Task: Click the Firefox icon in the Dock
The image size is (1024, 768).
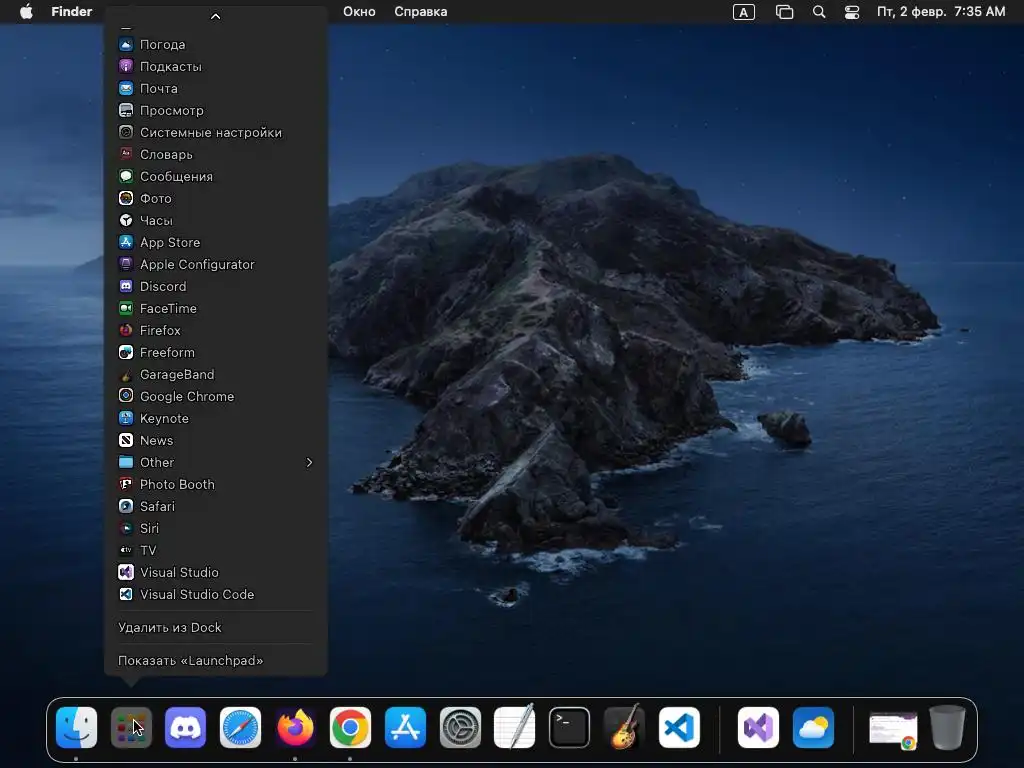Action: click(295, 727)
